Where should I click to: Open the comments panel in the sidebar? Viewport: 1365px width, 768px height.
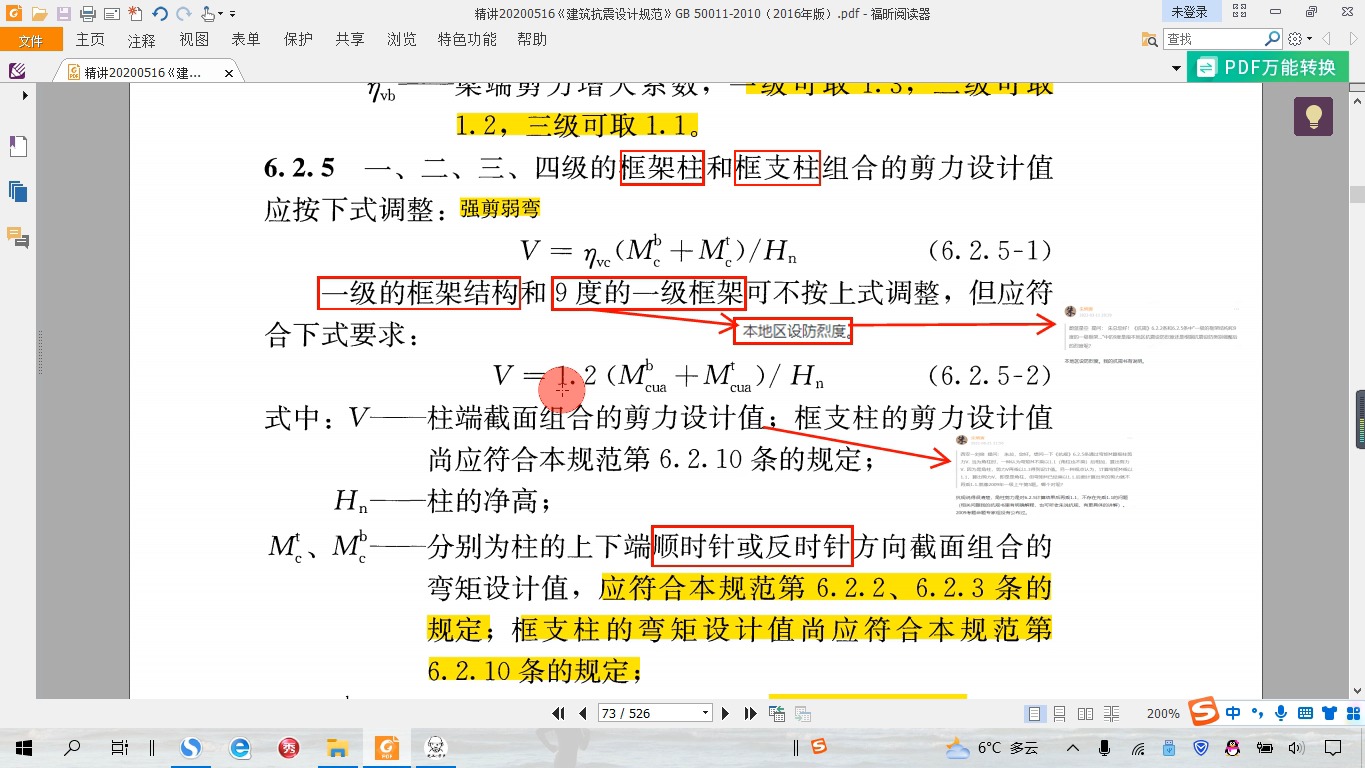click(16, 237)
